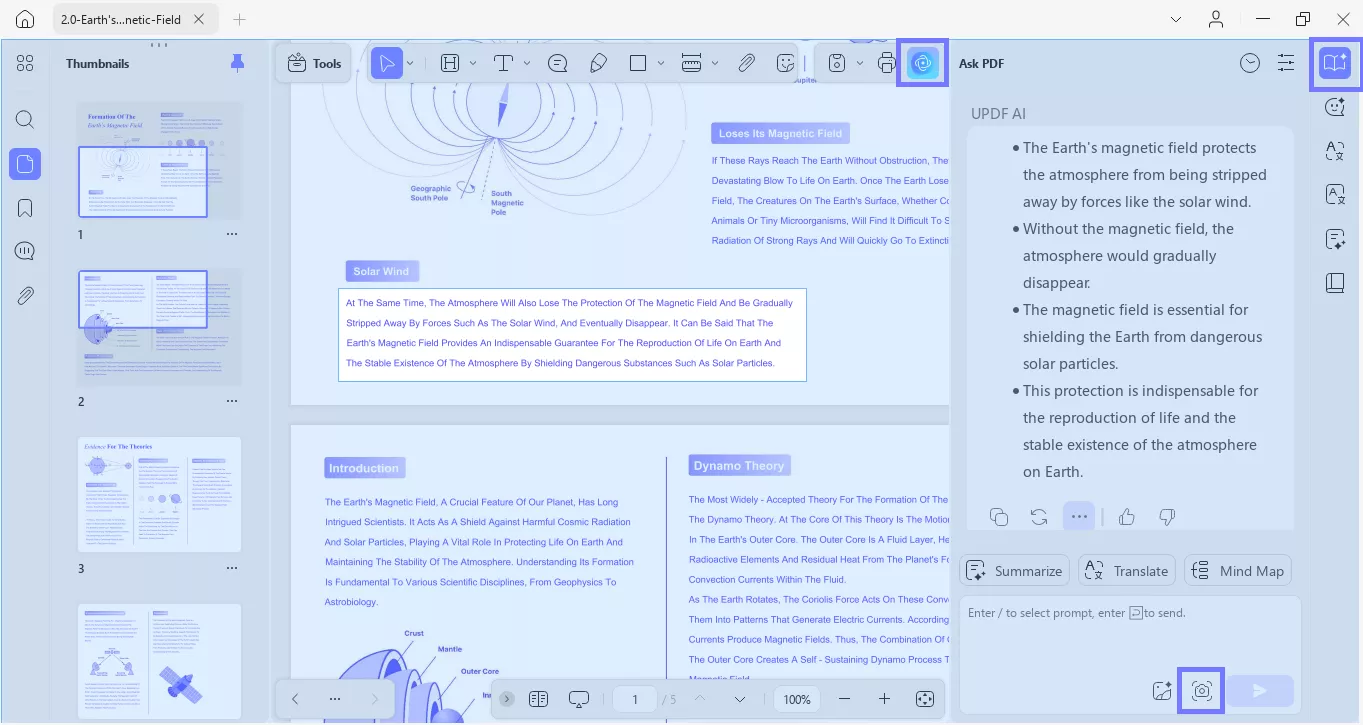Screen dimensions: 1363x725
Task: Open a new tab with plus button
Action: pyautogui.click(x=239, y=19)
